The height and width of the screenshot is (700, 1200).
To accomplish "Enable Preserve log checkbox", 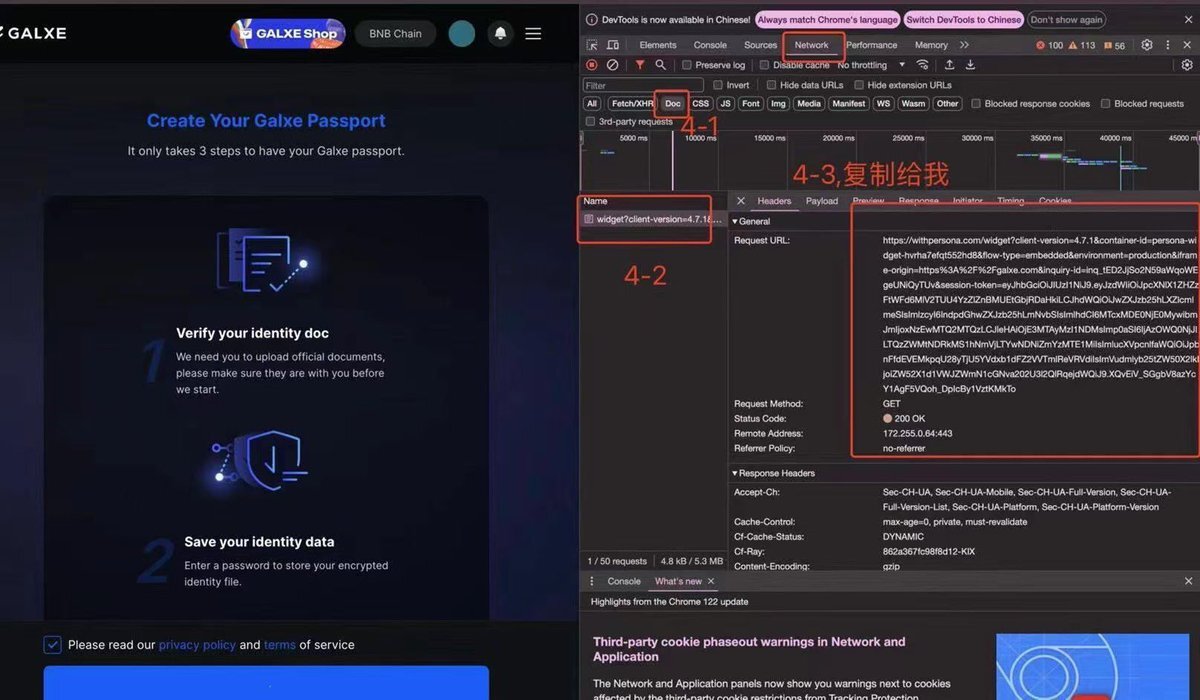I will click(686, 65).
